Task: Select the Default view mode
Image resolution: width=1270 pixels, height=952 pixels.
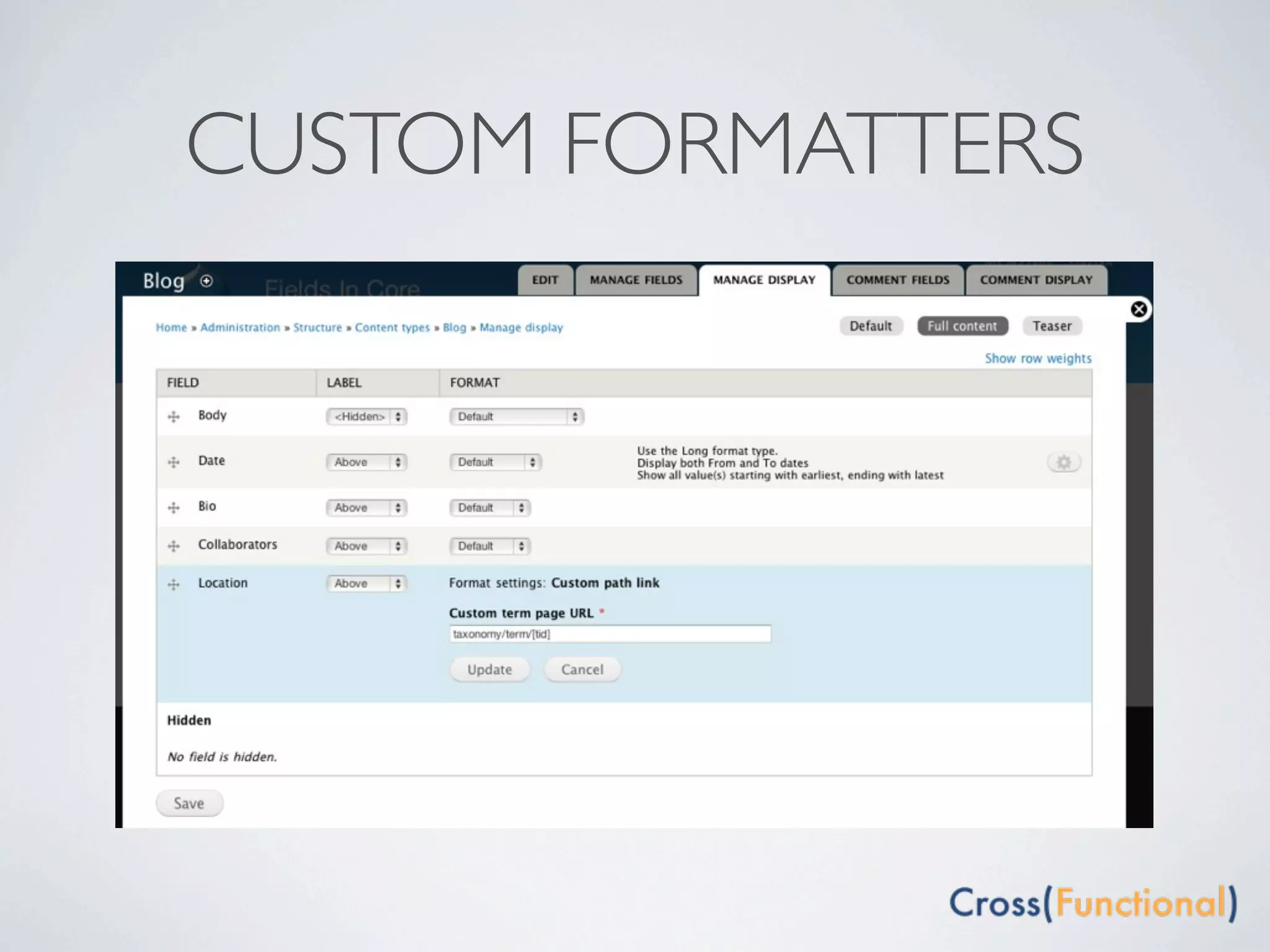Action: [x=871, y=326]
